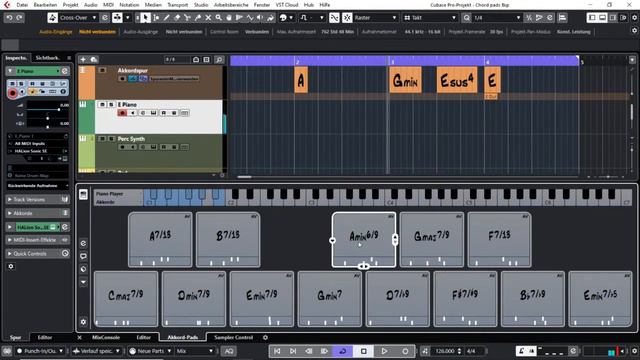The width and height of the screenshot is (640, 360).
Task: Click the Gmin7 chord pad
Action: click(x=329, y=299)
